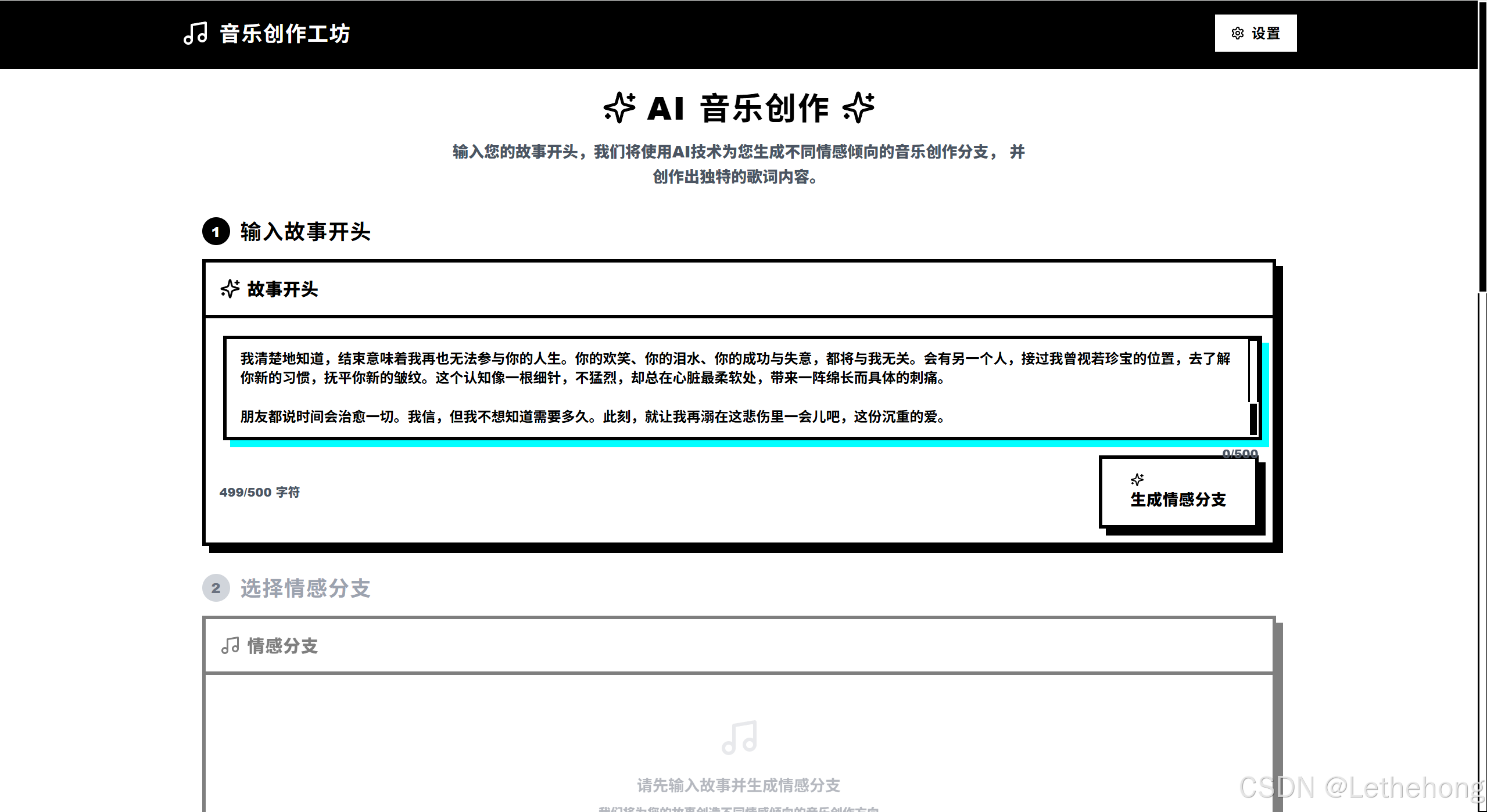Image resolution: width=1487 pixels, height=812 pixels.
Task: Click the 499/500 字符 character counter
Action: (x=259, y=492)
